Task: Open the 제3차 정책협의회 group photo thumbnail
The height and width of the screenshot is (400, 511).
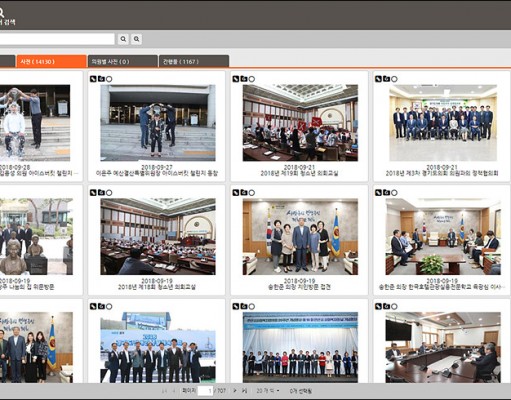Action: tap(443, 123)
